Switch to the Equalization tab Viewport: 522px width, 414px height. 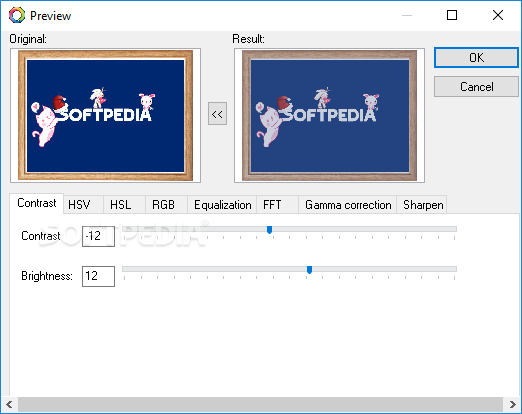(223, 205)
